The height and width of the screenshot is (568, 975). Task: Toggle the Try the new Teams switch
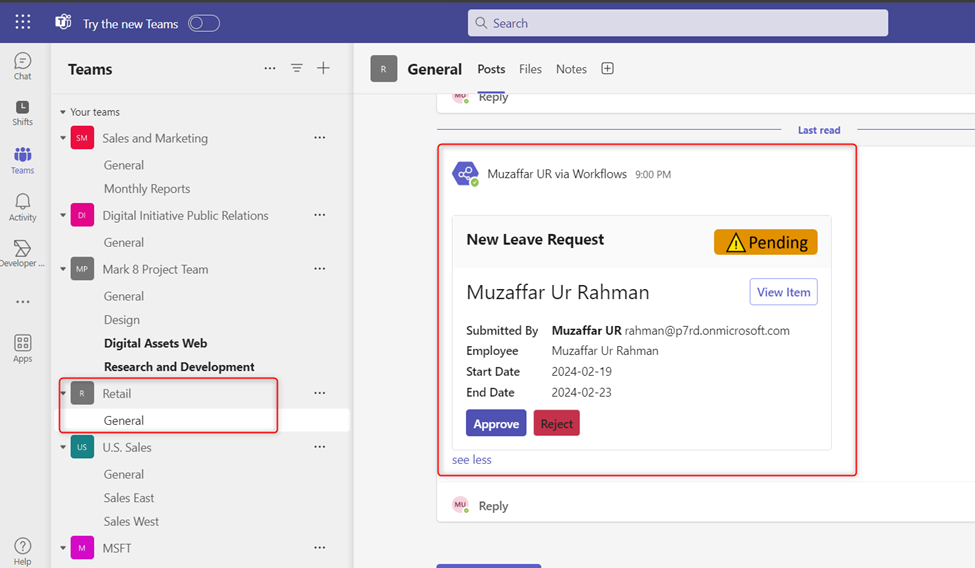204,23
